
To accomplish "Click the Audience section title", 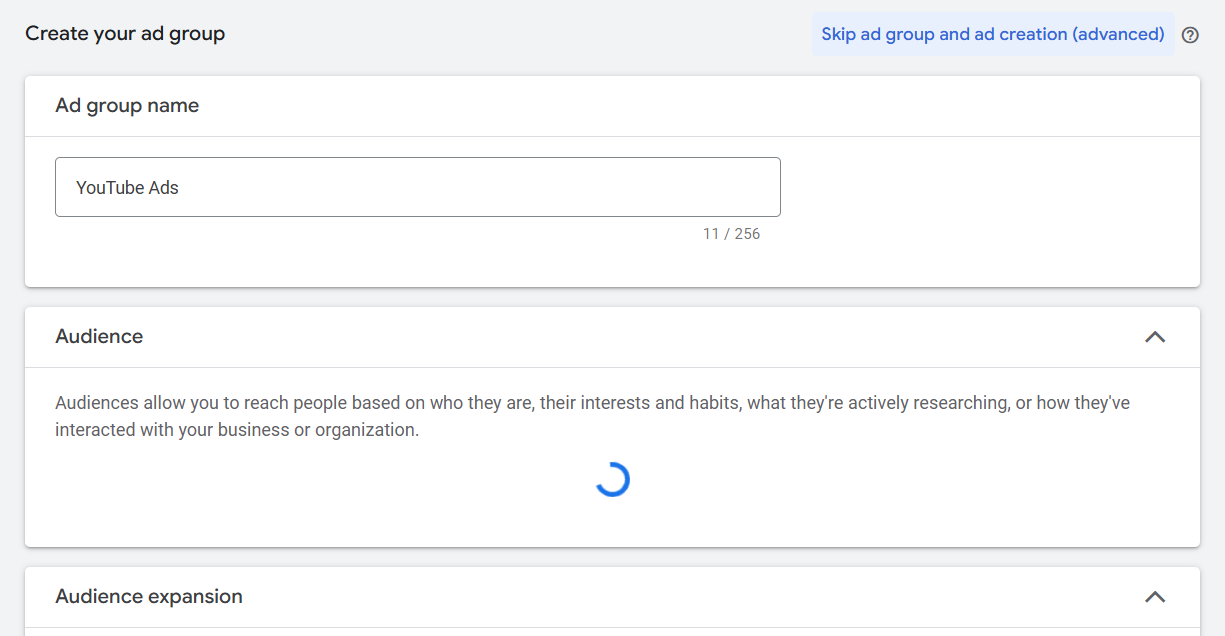I will click(x=99, y=337).
